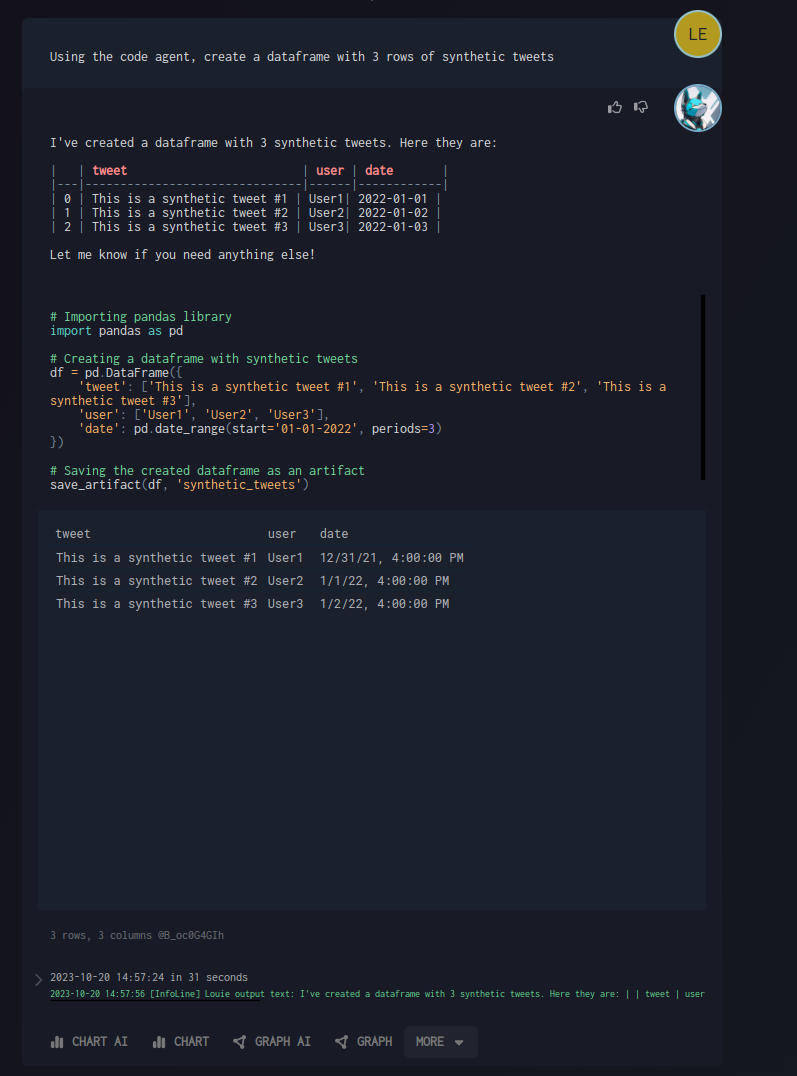Viewport: 797px width, 1076px height.
Task: Select date cell 1/2/22, 4:00:00 PM
Action: 384,604
